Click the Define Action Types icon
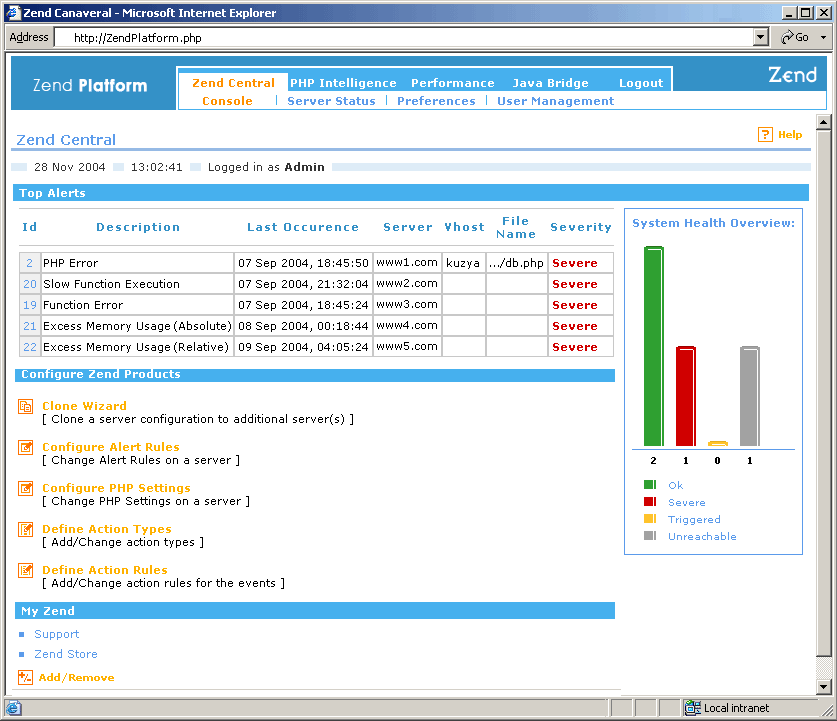837x721 pixels. pos(26,529)
